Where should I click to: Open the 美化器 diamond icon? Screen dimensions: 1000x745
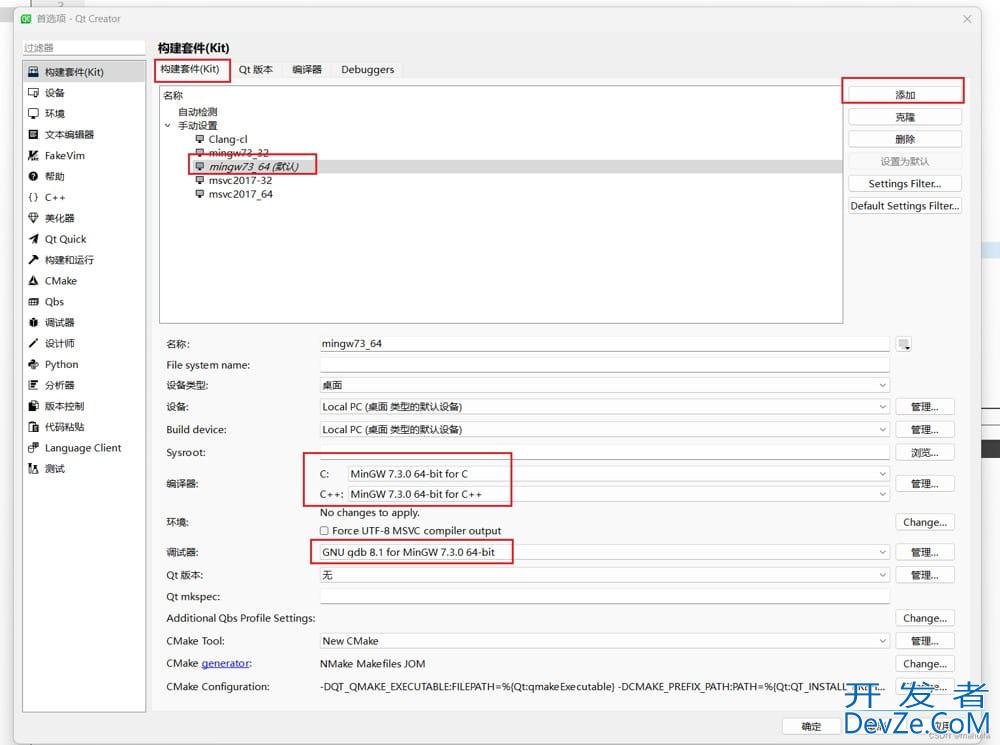coord(33,218)
